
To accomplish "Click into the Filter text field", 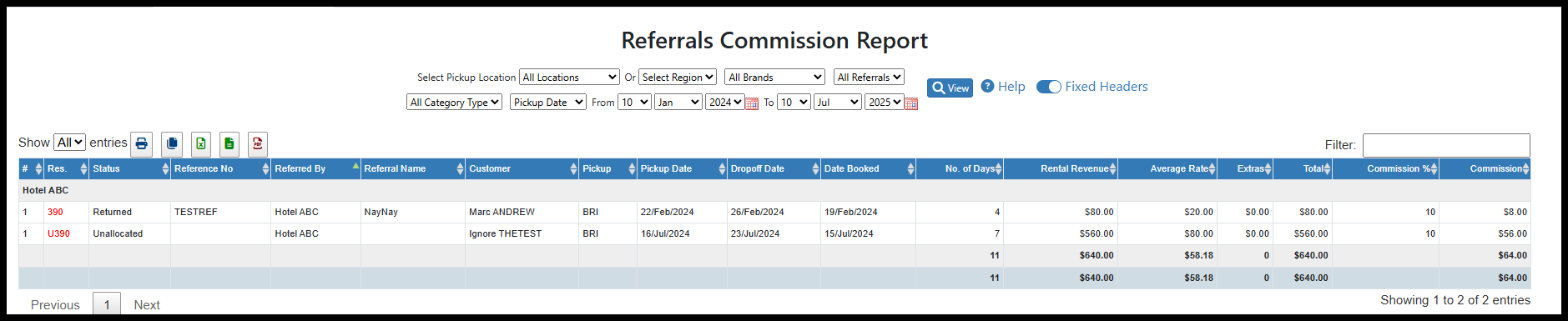I will pyautogui.click(x=1446, y=145).
